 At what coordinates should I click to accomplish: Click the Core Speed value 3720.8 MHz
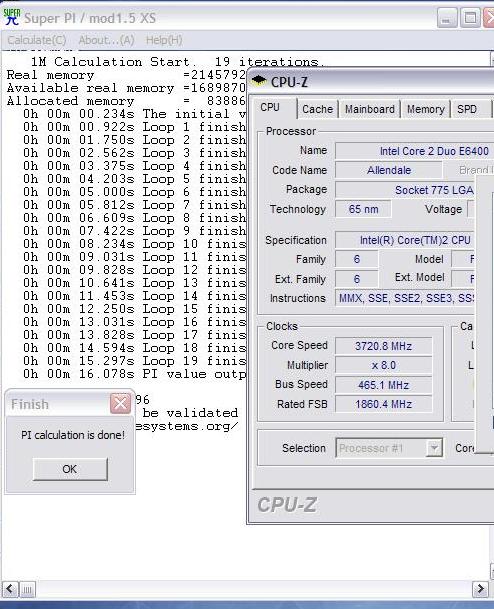[x=383, y=346]
